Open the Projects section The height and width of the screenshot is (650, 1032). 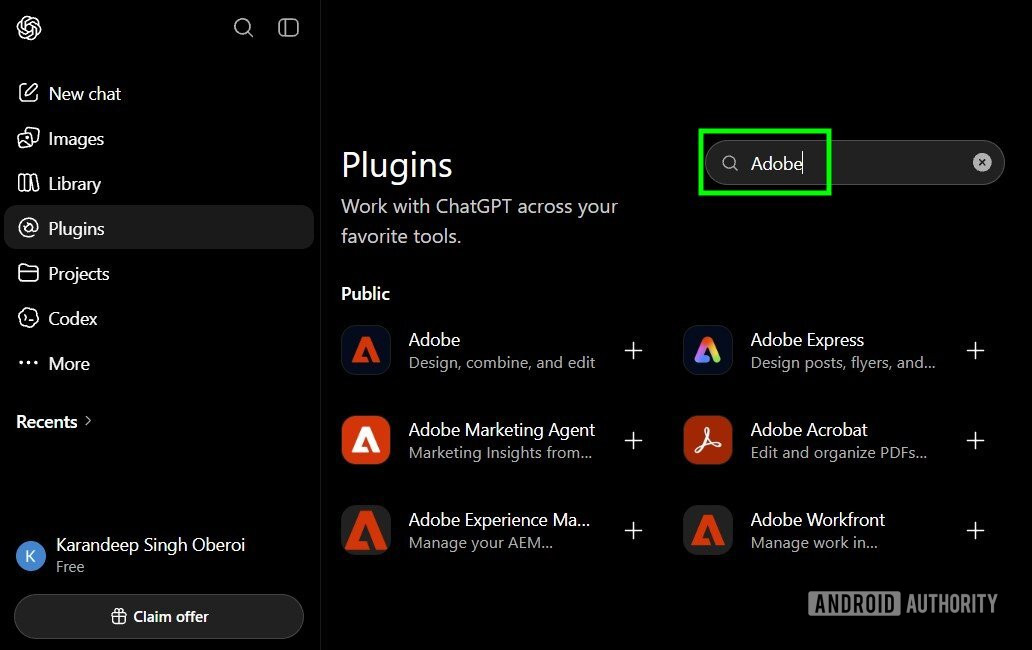click(x=159, y=273)
